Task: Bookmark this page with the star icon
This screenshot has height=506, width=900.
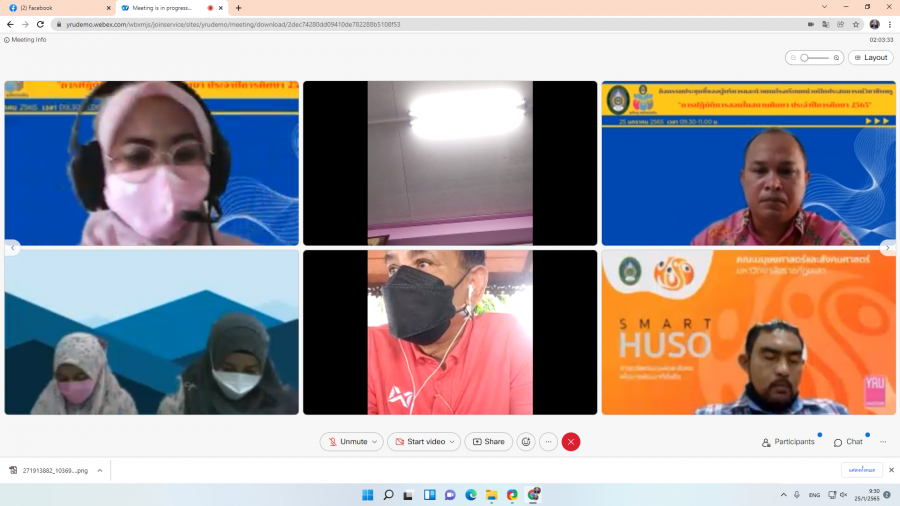Action: [856, 24]
